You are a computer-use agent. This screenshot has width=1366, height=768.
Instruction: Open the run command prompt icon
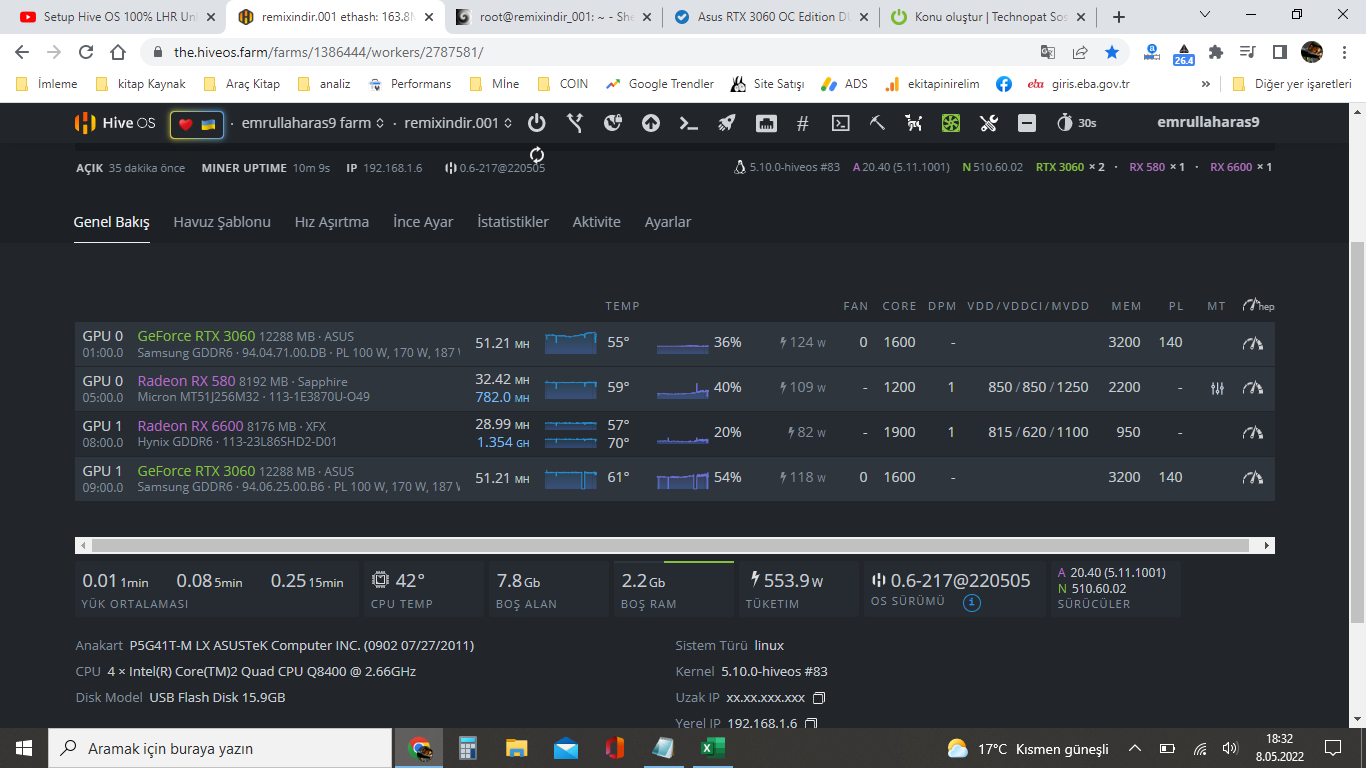pyautogui.click(x=689, y=123)
